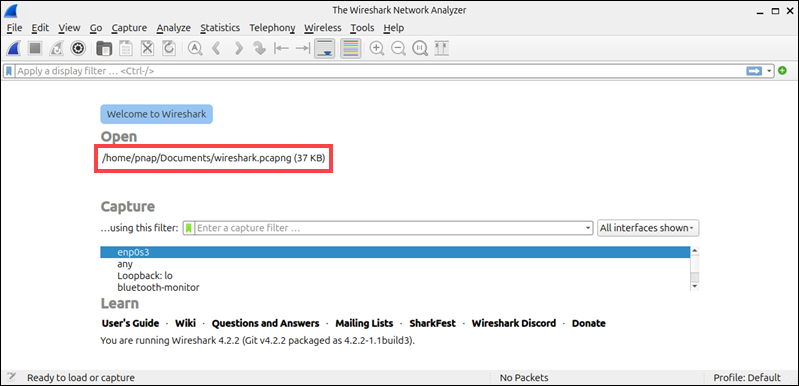Add display filter button green plus

pos(782,71)
